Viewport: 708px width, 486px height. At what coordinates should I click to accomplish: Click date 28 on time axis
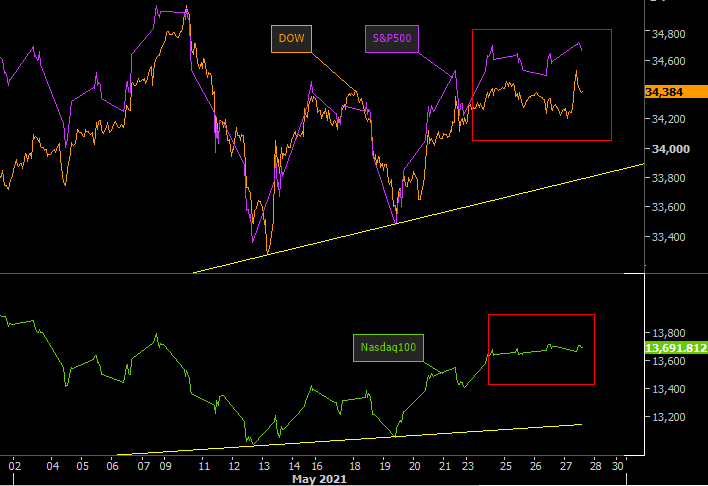(x=596, y=466)
